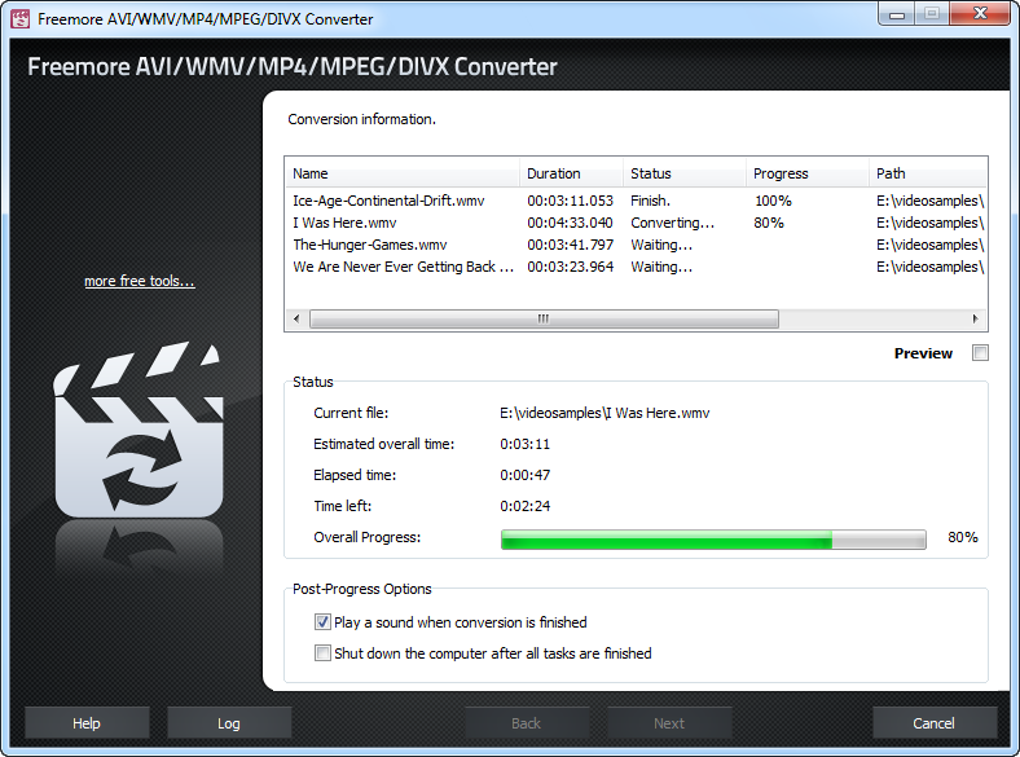Click estimated overall time 0:03:11
1020x757 pixels.
[525, 444]
